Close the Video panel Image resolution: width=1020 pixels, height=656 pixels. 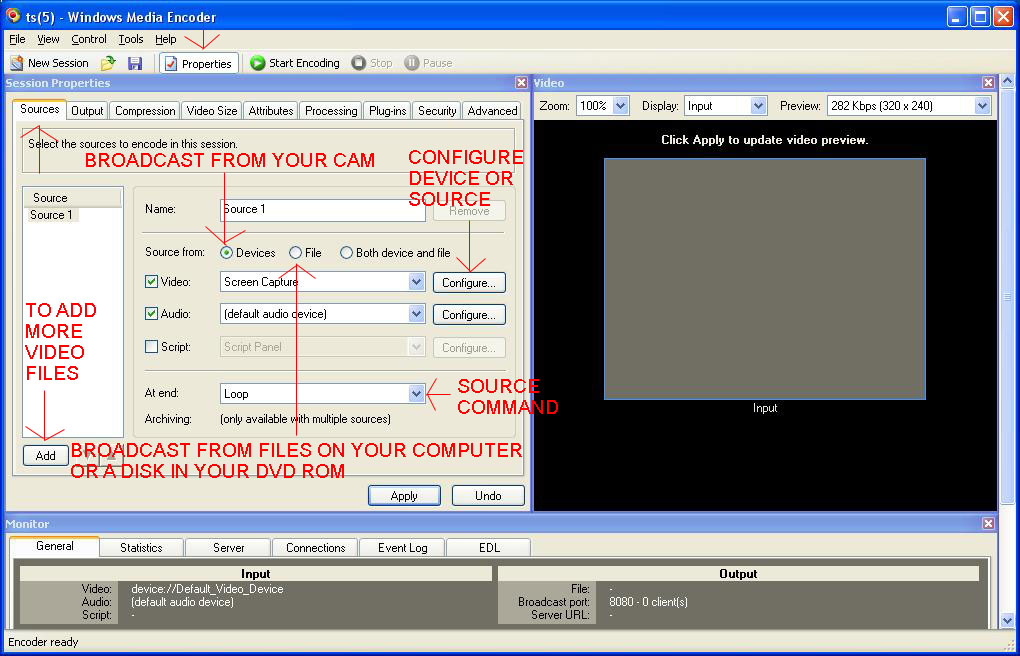[988, 83]
